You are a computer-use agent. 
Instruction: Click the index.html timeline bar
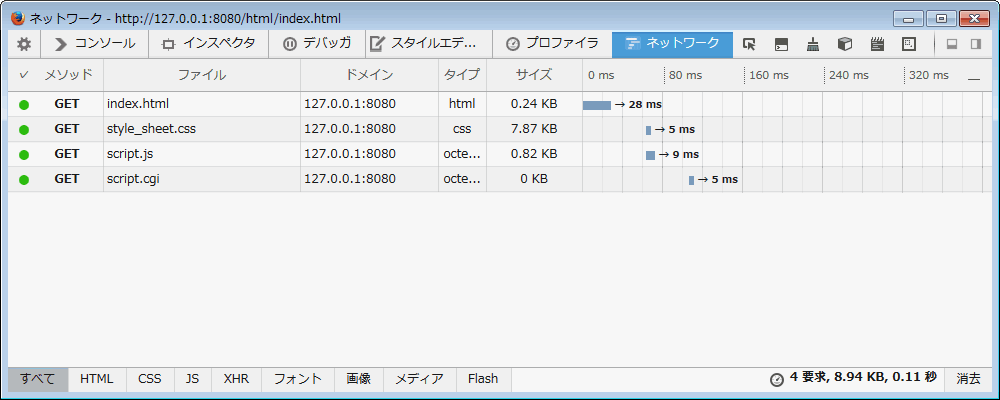597,105
